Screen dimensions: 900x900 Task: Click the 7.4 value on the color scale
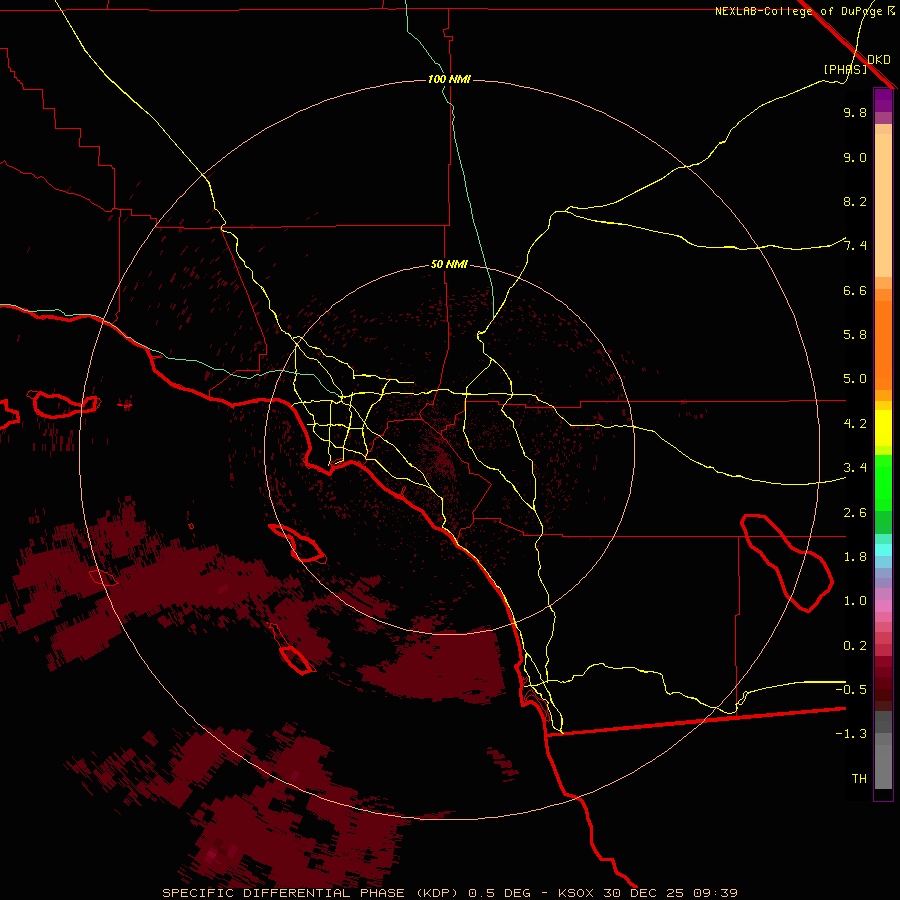(x=855, y=246)
